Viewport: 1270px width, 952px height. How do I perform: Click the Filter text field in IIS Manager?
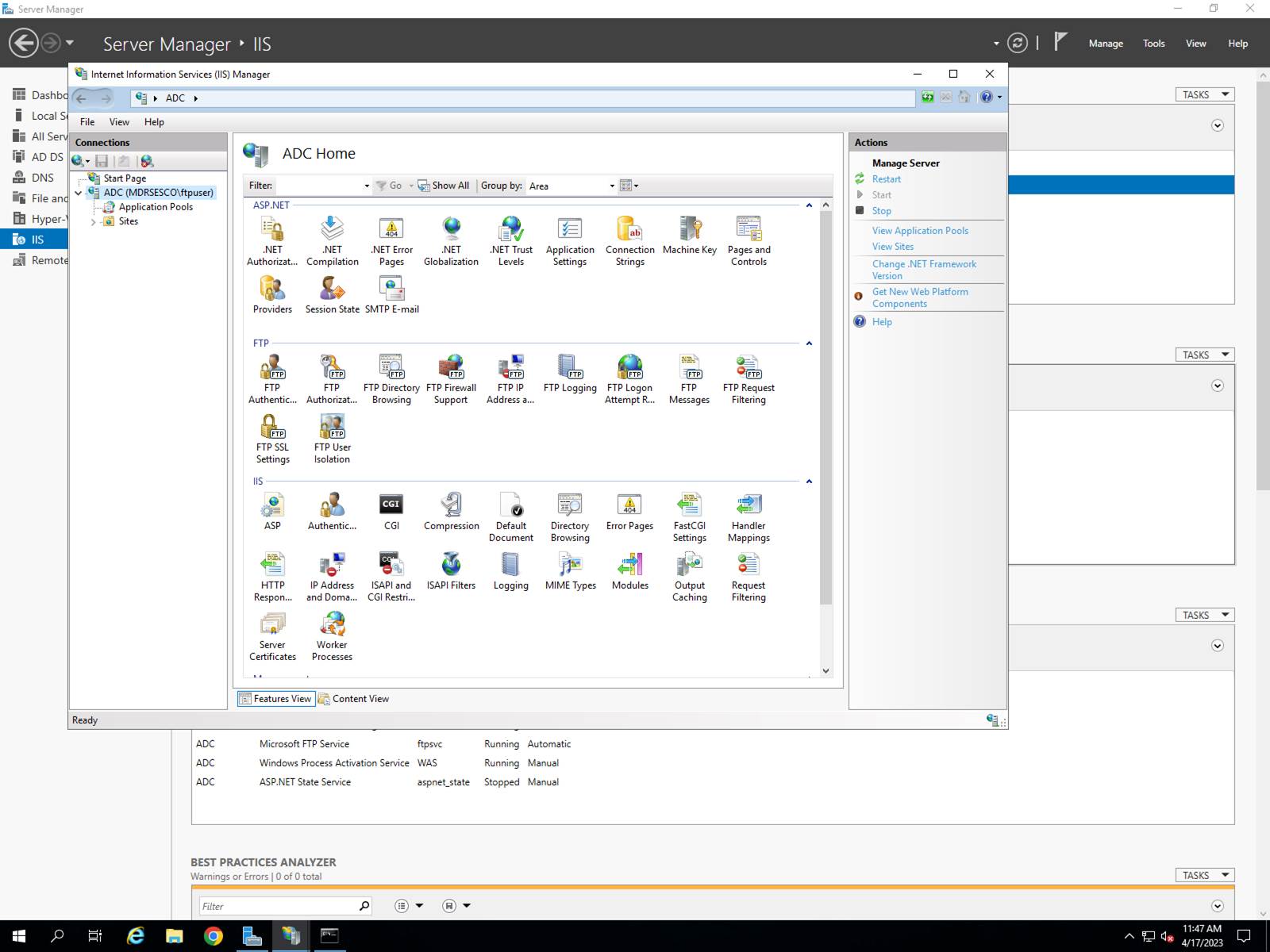(x=319, y=186)
